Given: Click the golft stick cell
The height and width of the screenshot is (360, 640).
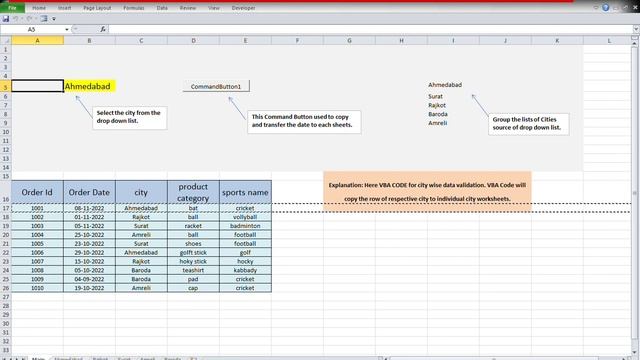Looking at the screenshot, I should pyautogui.click(x=193, y=253).
